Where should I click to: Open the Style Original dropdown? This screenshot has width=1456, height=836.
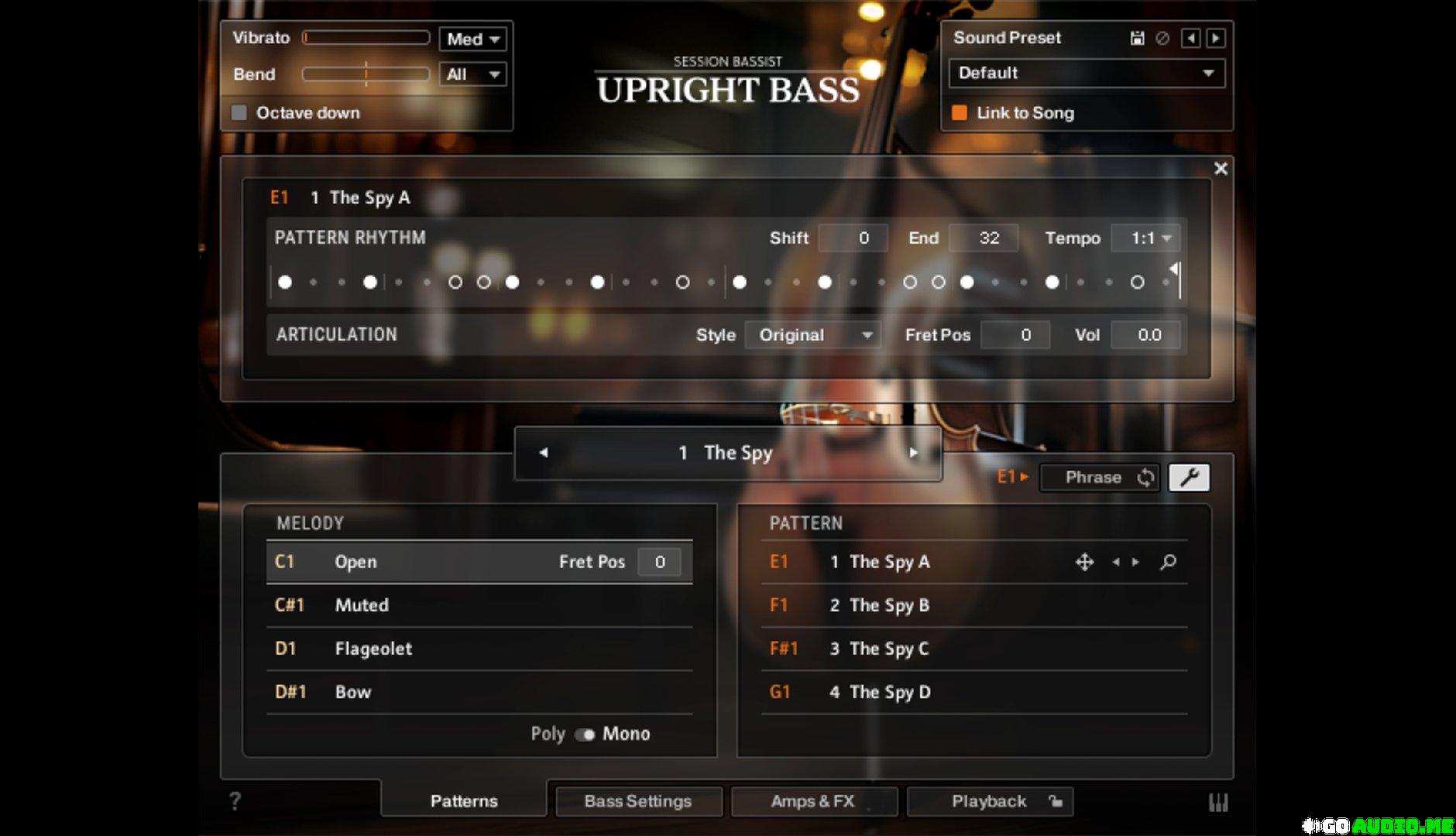pos(812,335)
